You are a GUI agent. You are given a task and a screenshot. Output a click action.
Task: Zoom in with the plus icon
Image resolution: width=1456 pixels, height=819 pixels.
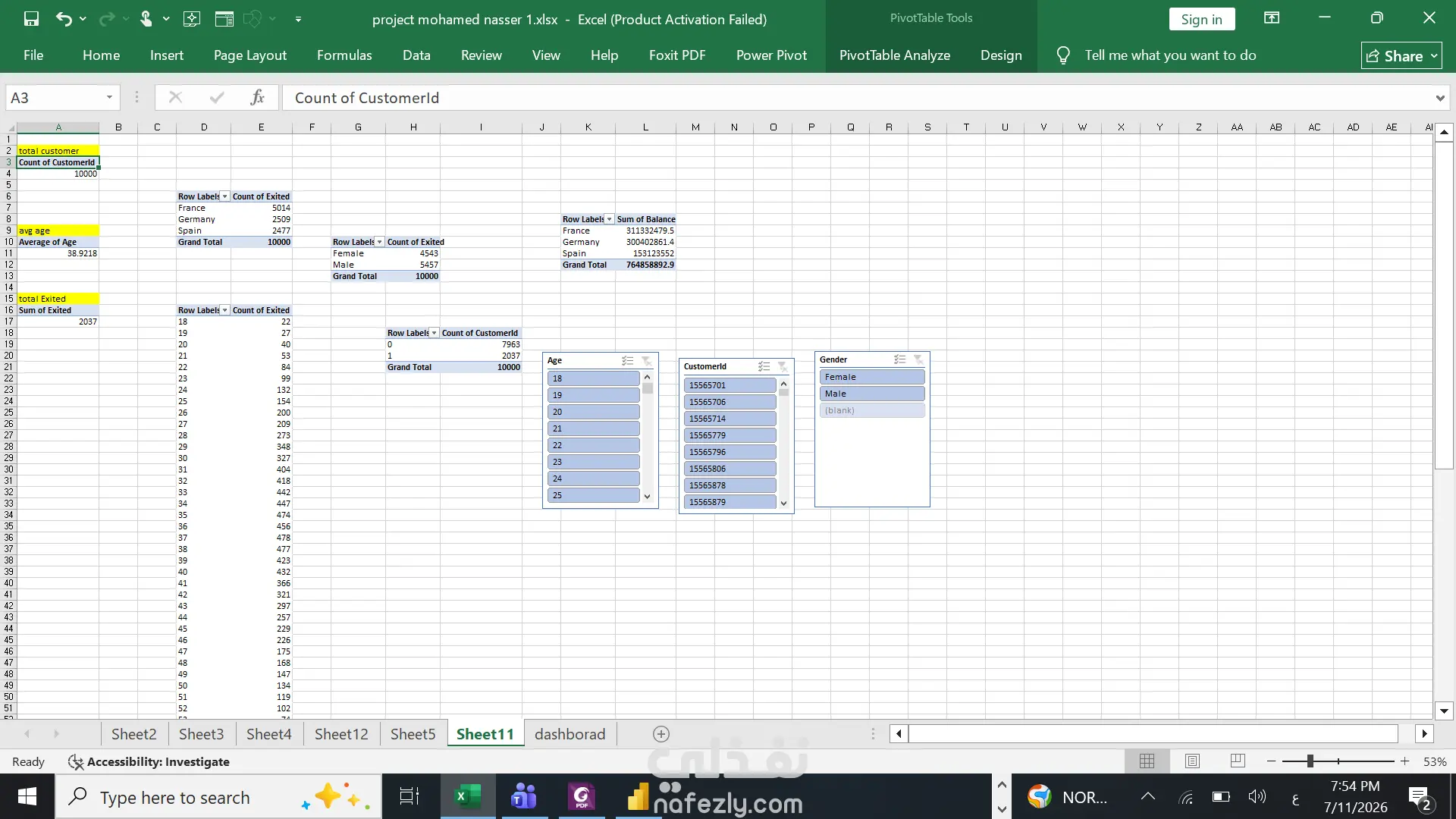[x=1404, y=761]
